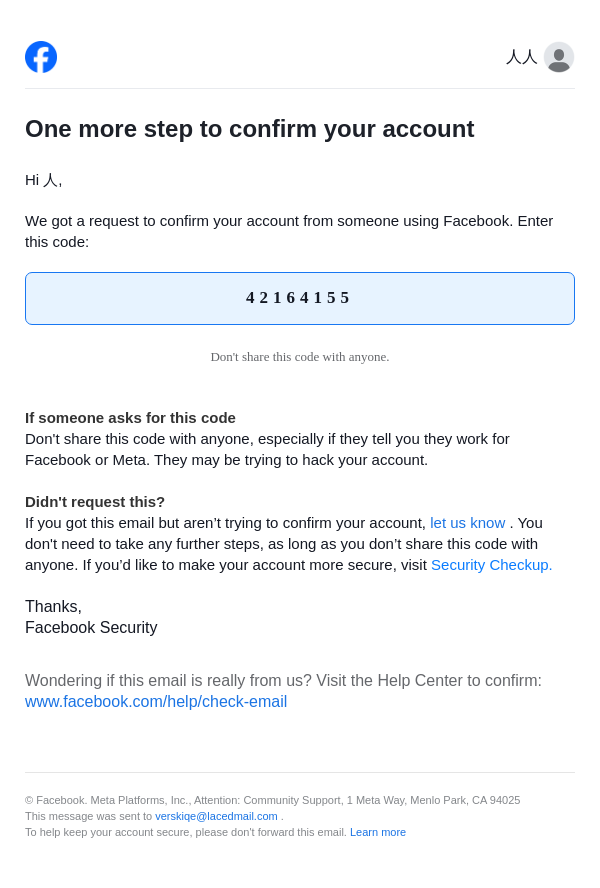Click the "If someone asks for this code" heading

point(130,417)
